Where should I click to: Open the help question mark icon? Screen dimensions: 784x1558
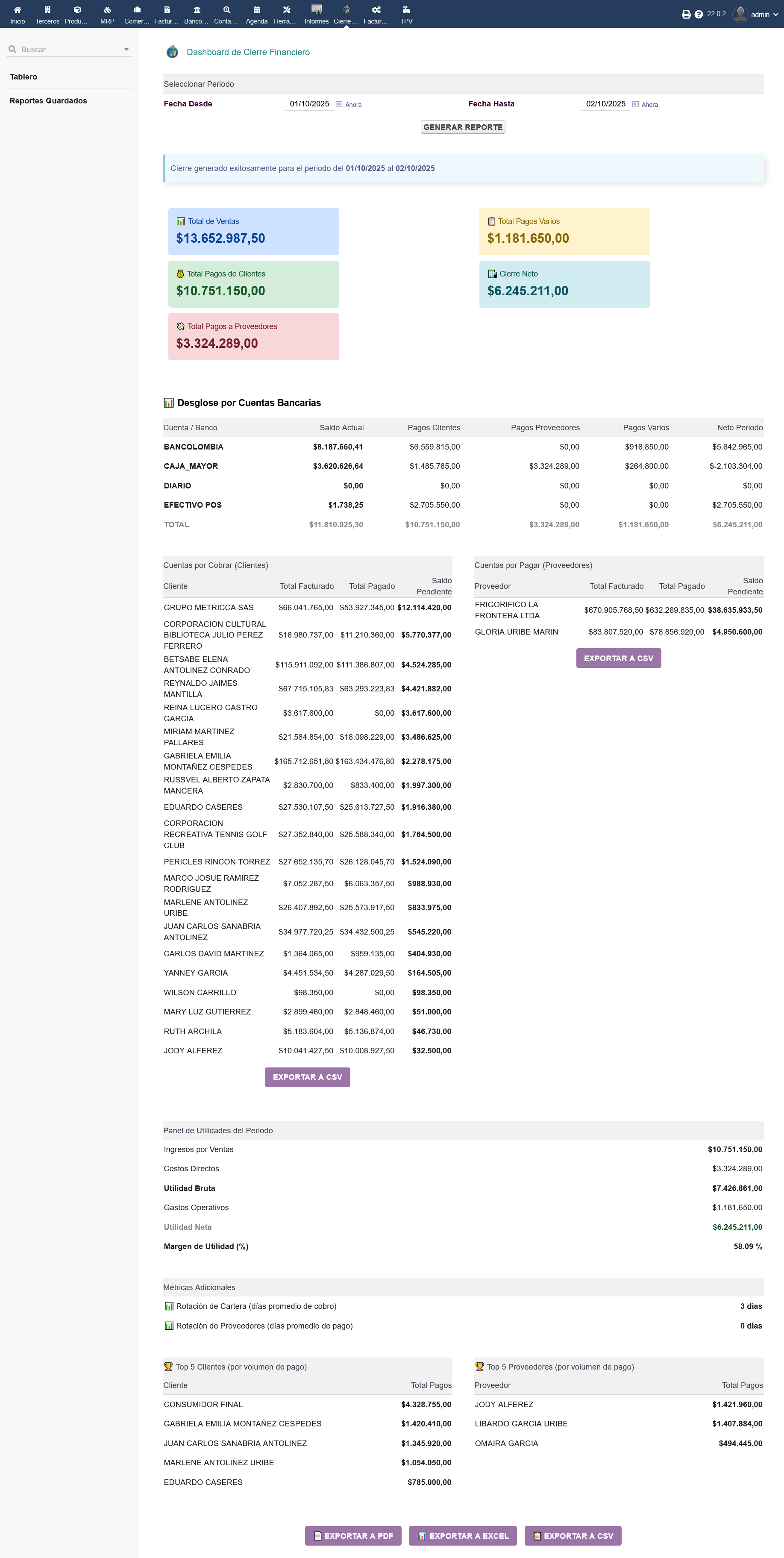[x=699, y=15]
